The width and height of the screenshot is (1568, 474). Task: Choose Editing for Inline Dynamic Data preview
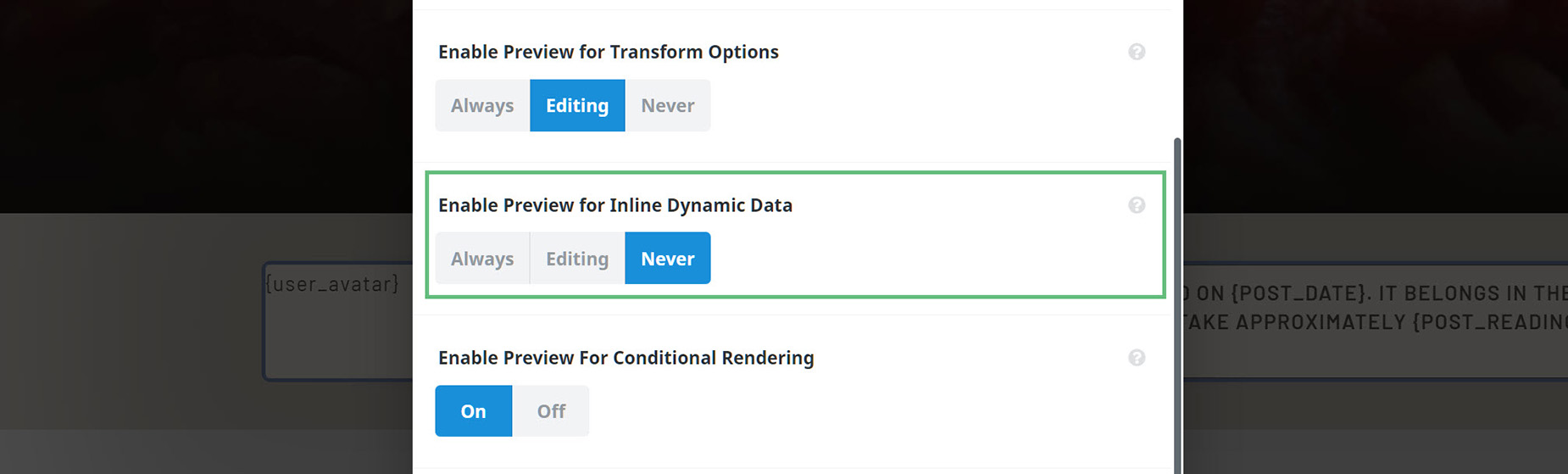pyautogui.click(x=577, y=259)
